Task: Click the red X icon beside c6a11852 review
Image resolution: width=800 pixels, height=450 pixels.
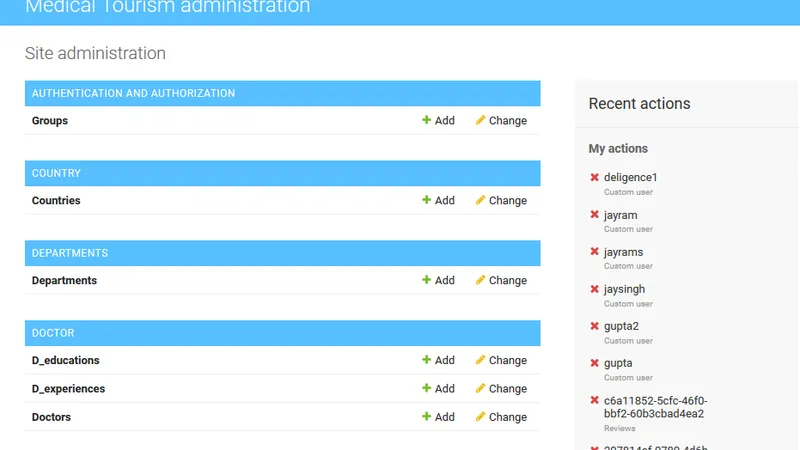Action: coord(594,400)
